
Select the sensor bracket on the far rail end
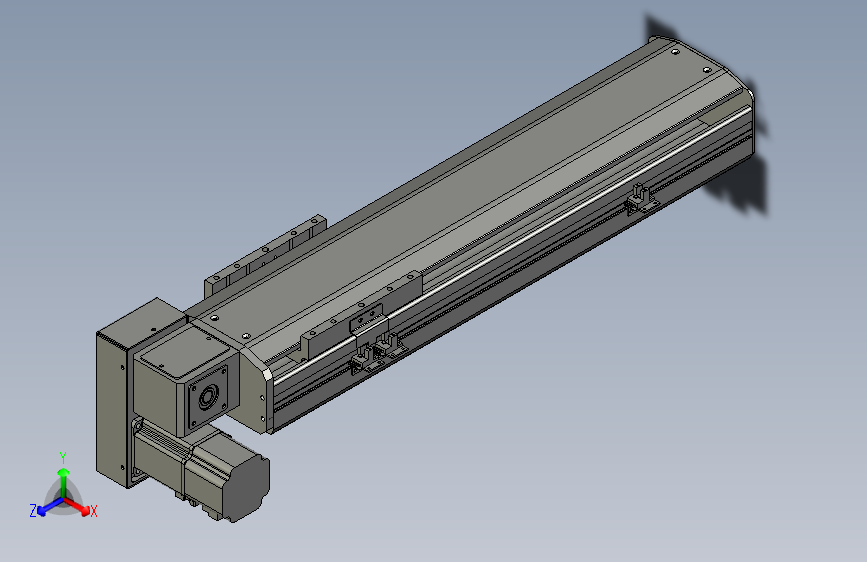(641, 200)
